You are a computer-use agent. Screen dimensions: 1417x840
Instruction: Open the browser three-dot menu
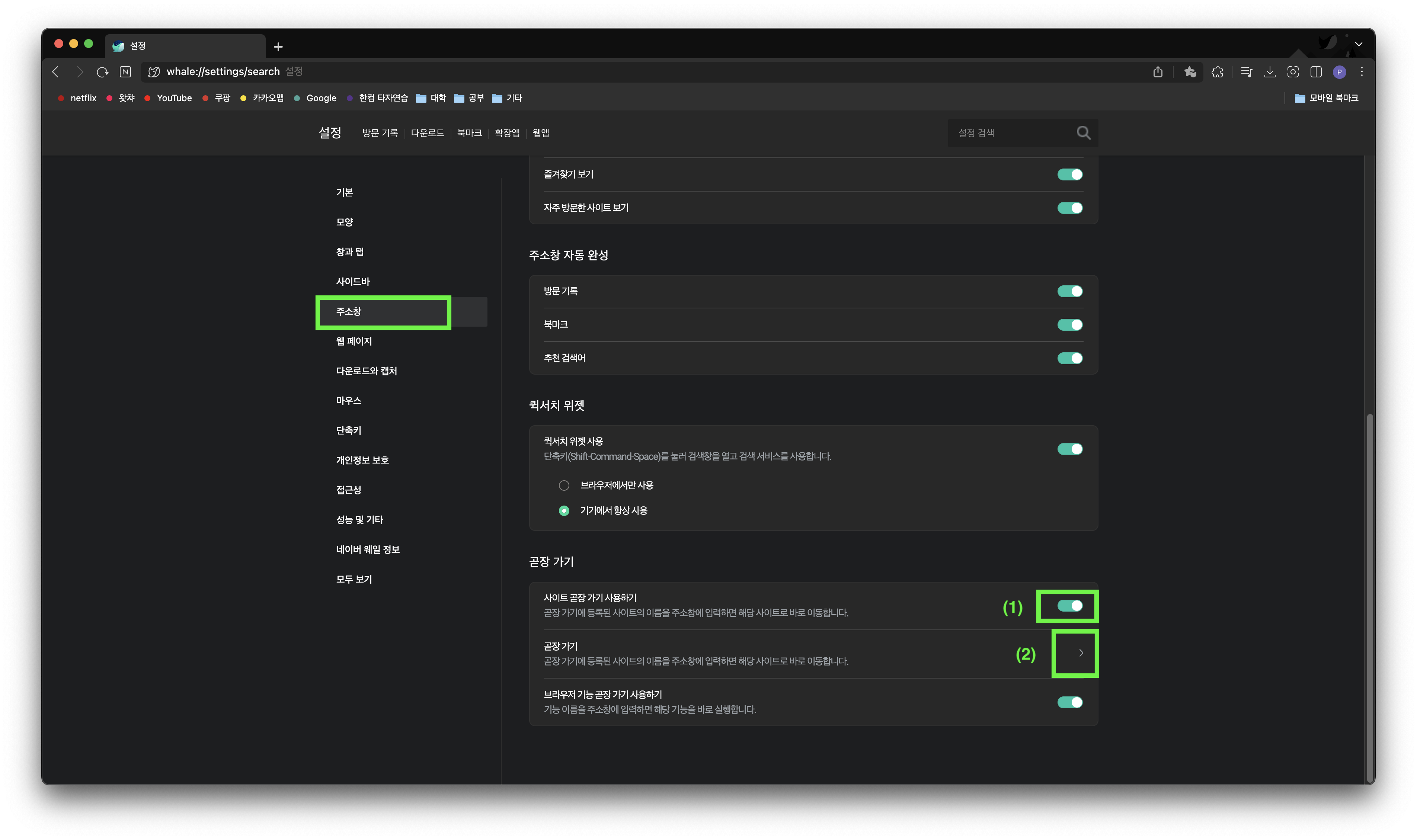pos(1362,72)
